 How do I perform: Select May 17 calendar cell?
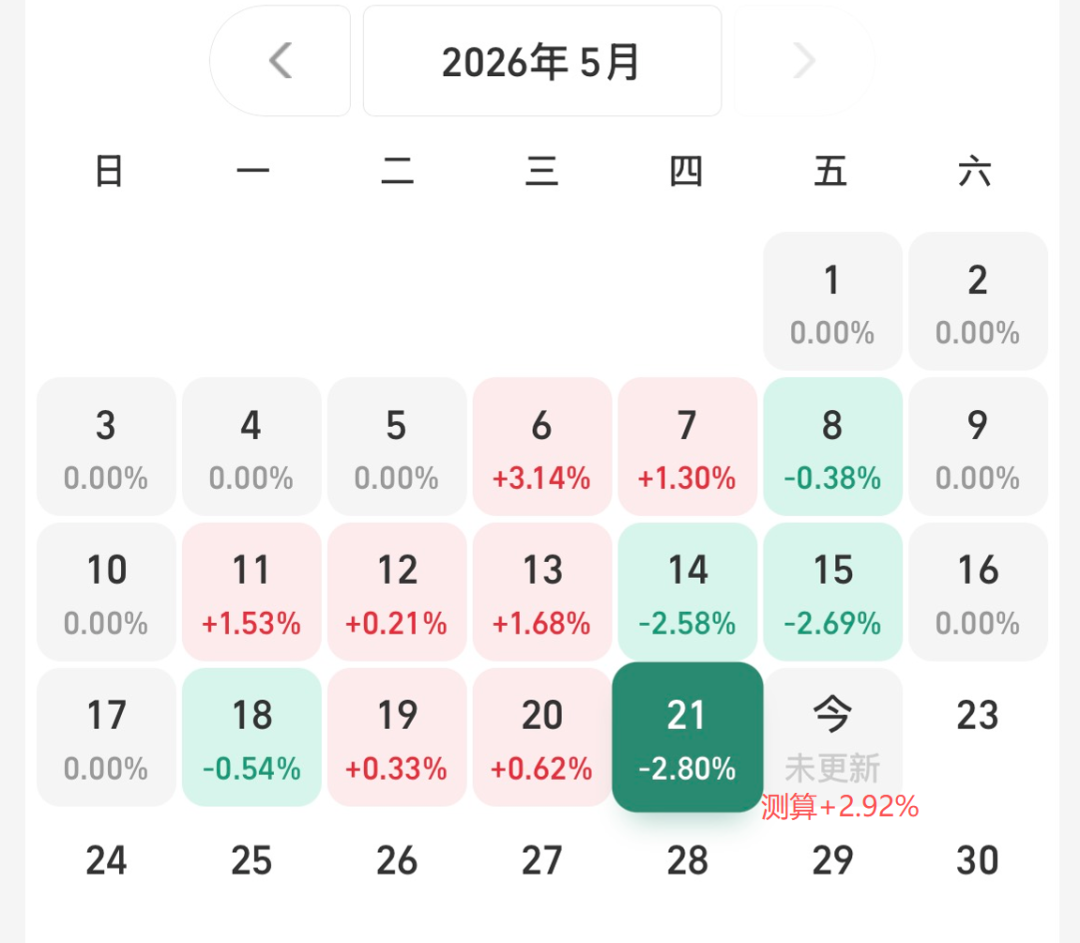pos(106,737)
